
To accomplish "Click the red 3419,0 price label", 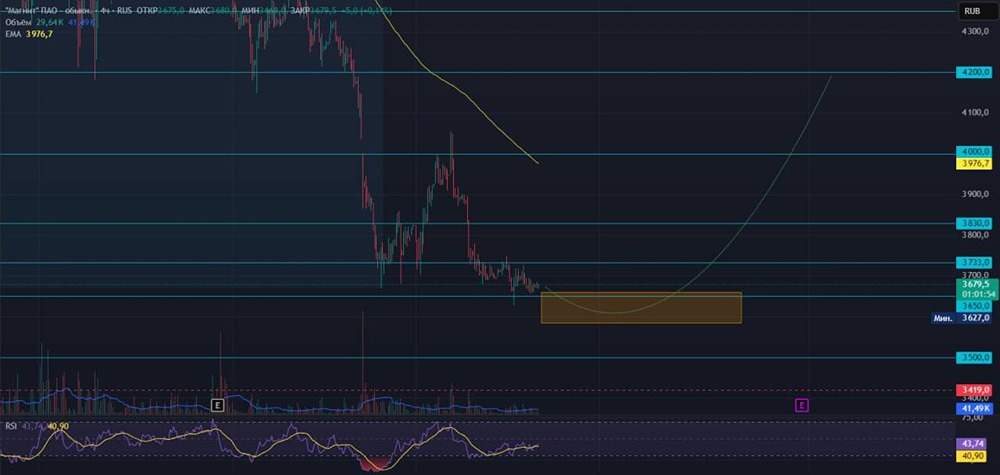I will click(x=974, y=389).
